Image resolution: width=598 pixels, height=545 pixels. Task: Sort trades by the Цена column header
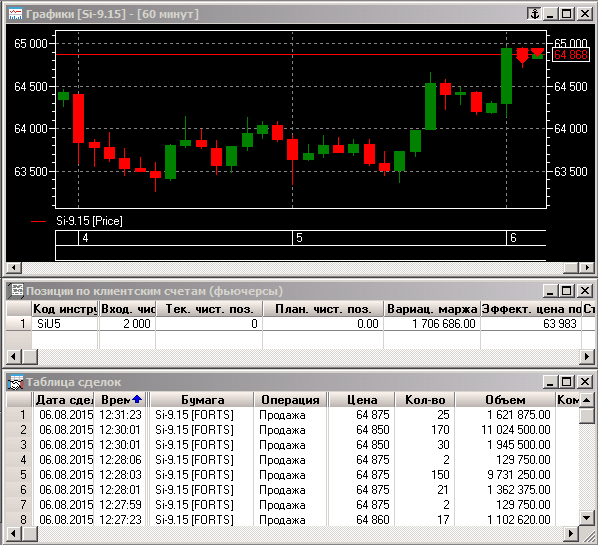tap(362, 400)
